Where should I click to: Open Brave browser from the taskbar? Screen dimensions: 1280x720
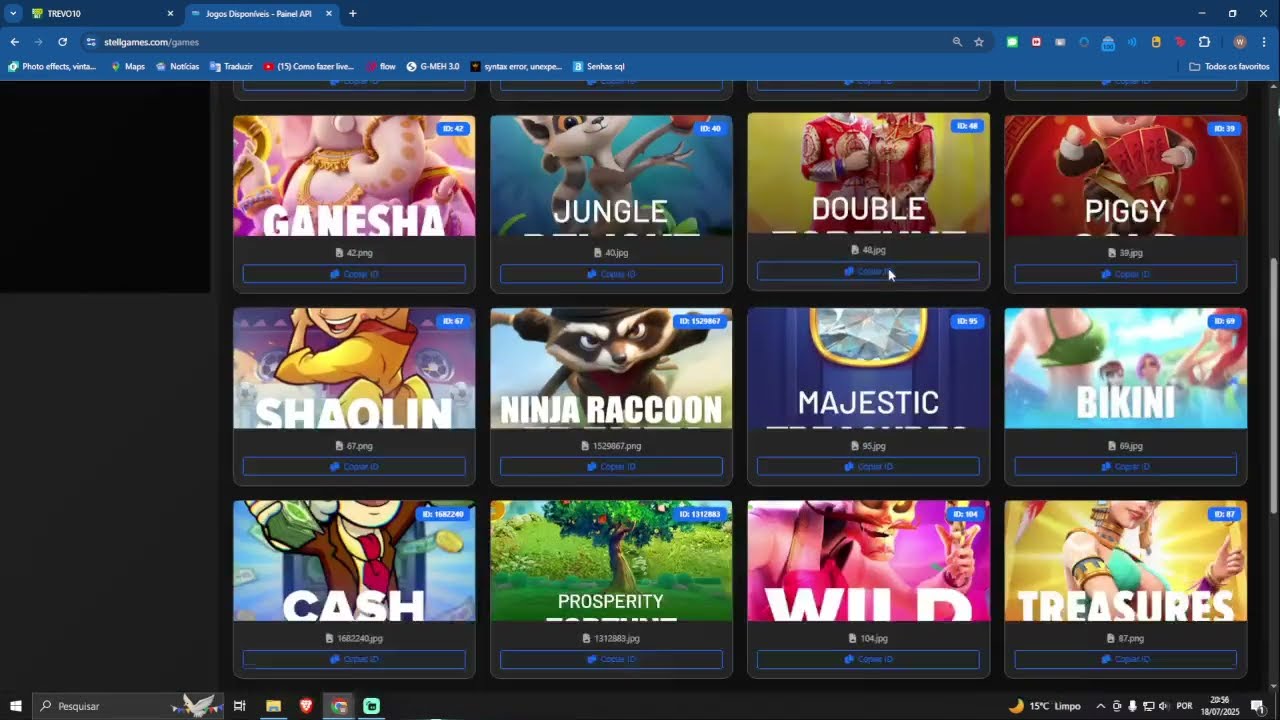[306, 706]
